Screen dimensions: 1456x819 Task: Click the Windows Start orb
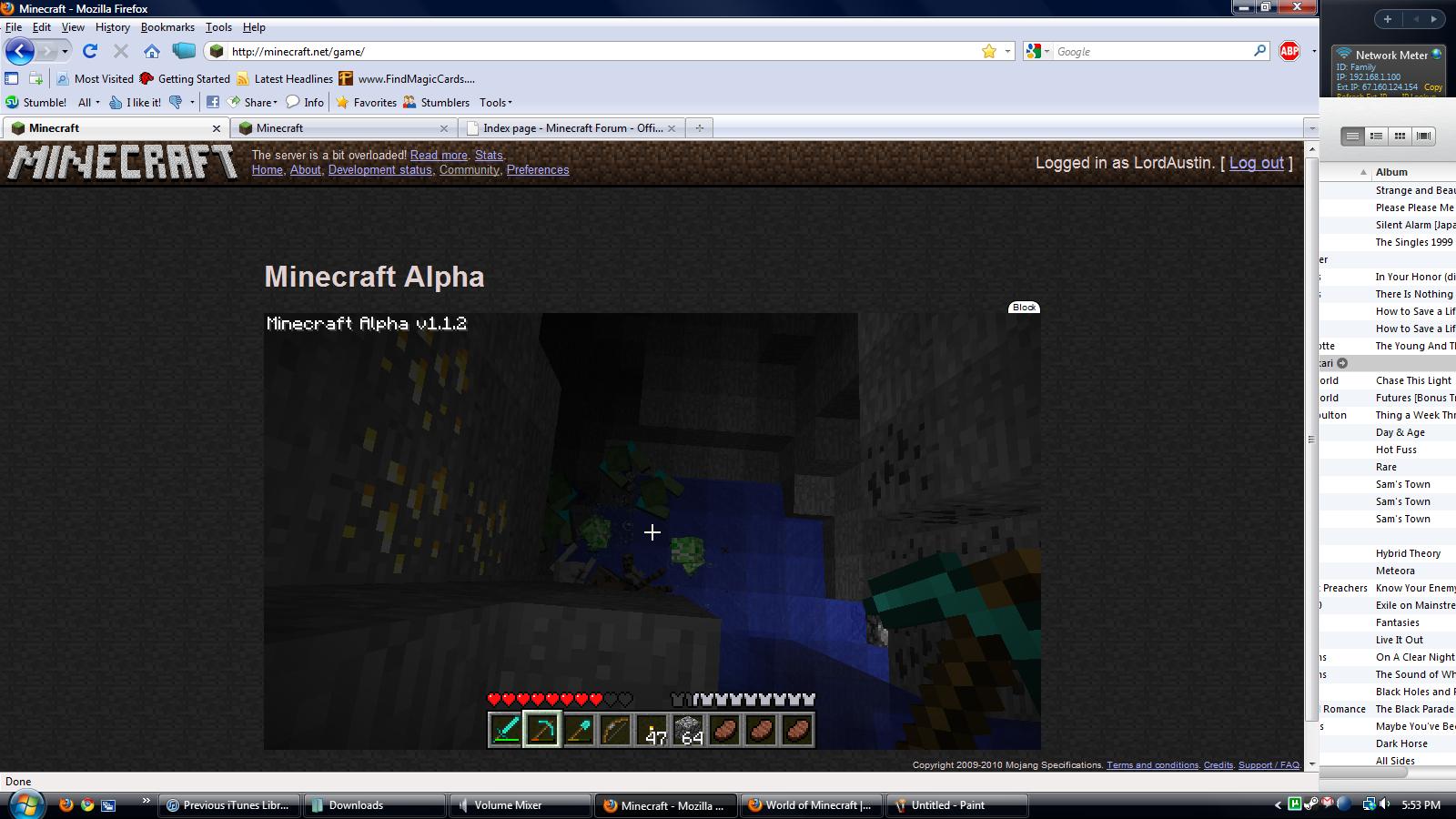click(x=25, y=804)
